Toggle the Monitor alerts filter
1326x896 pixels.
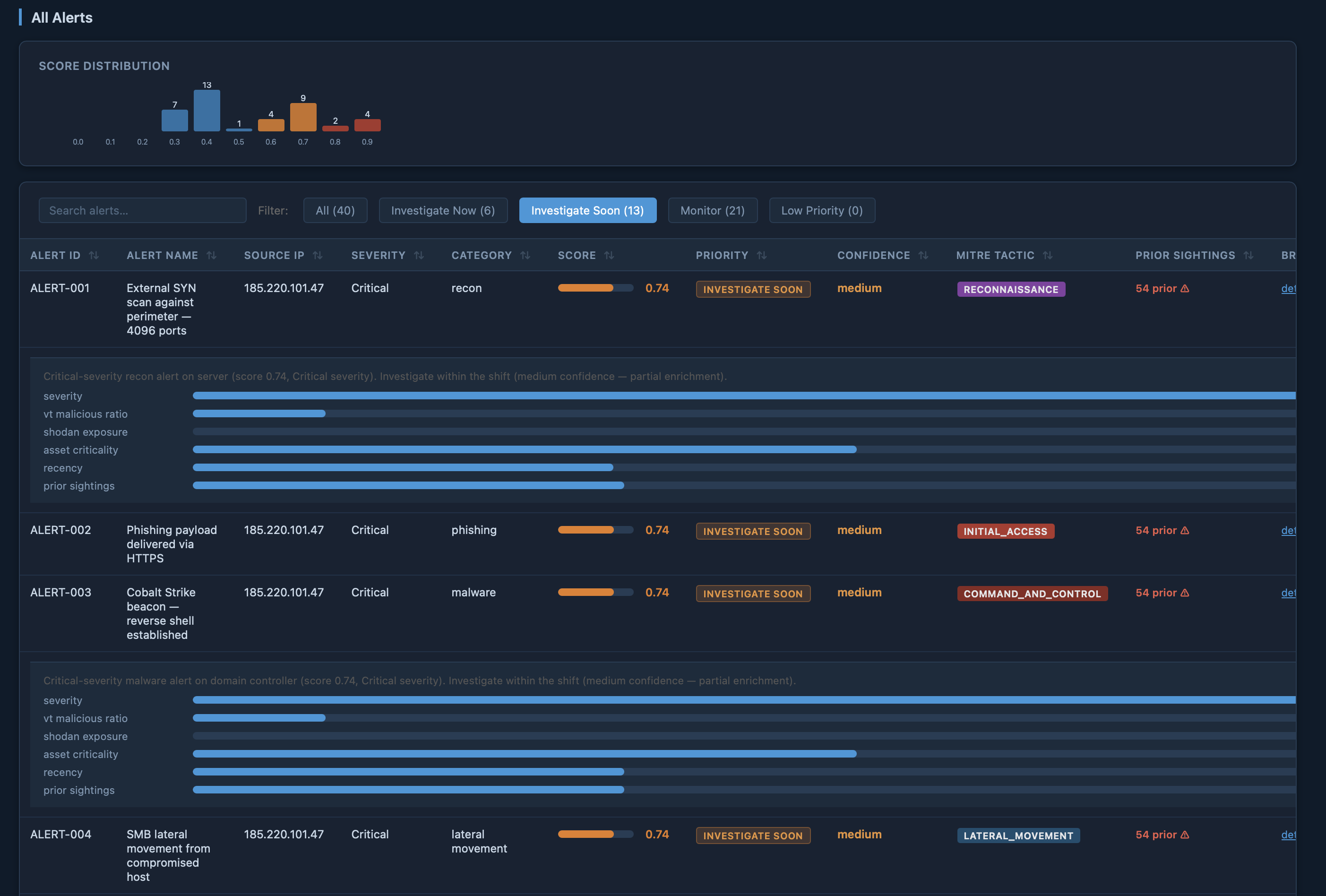point(713,210)
